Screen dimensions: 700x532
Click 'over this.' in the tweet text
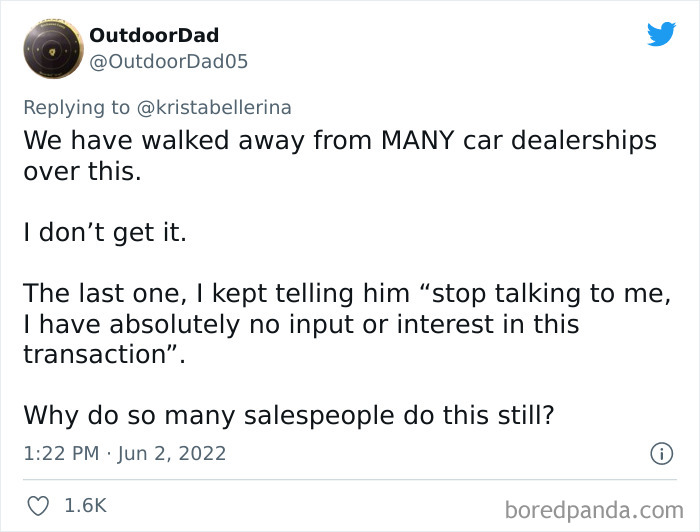[83, 171]
